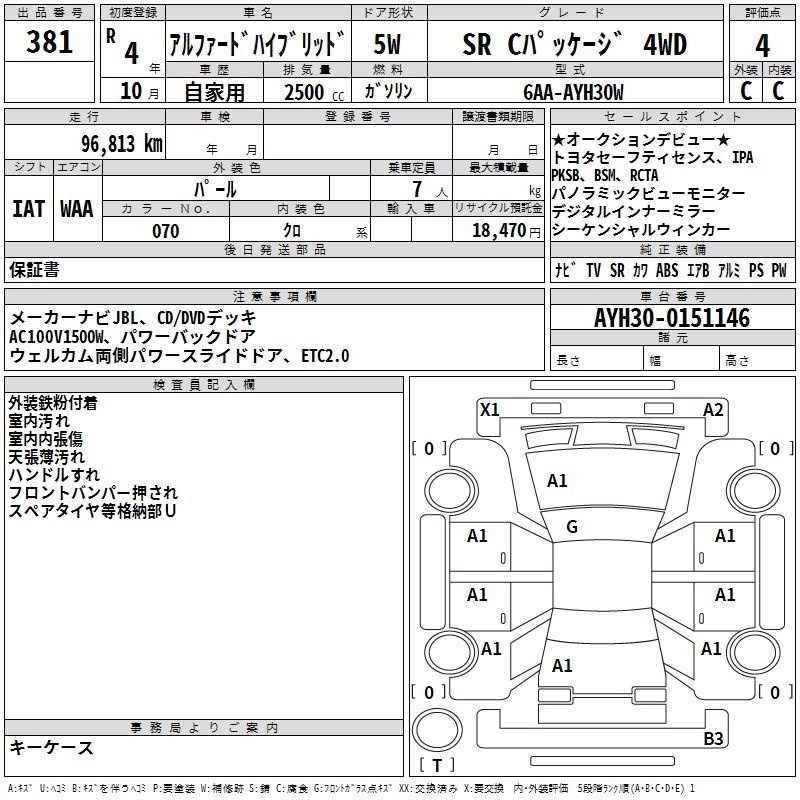This screenshot has width=800, height=800.
Task: Click the B3 mark below the car diagram
Action: click(713, 739)
